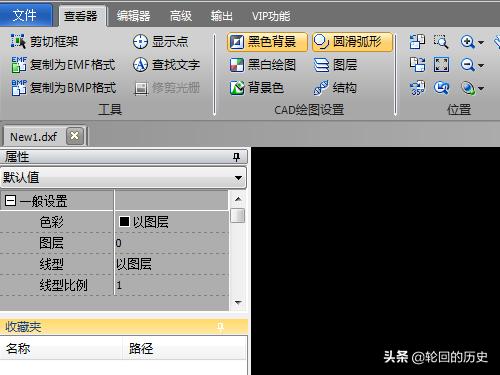Screen dimensions: 500x375
Task: Click the fit to window icon
Action: [441, 65]
